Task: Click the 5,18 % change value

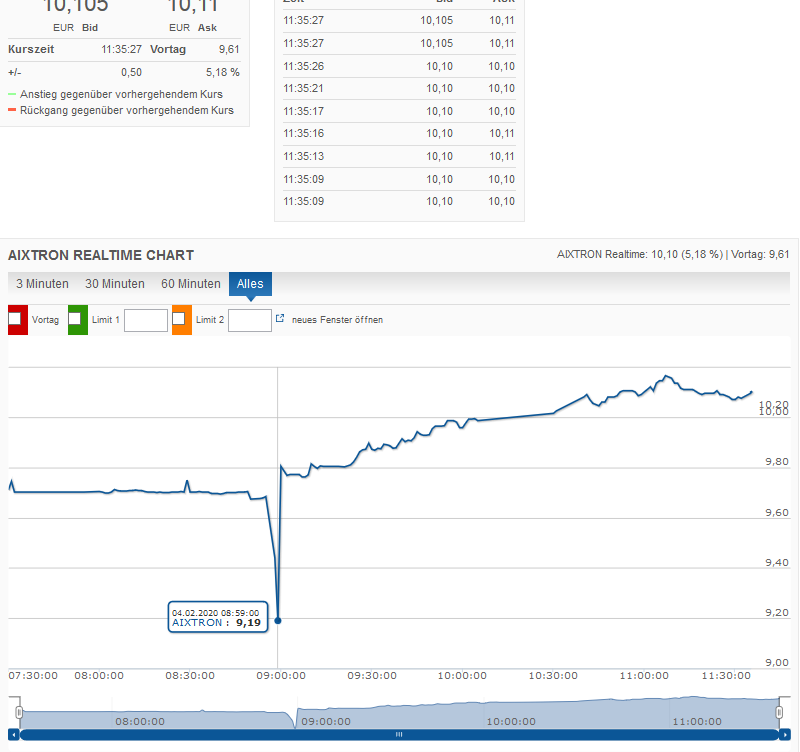Action: (223, 72)
